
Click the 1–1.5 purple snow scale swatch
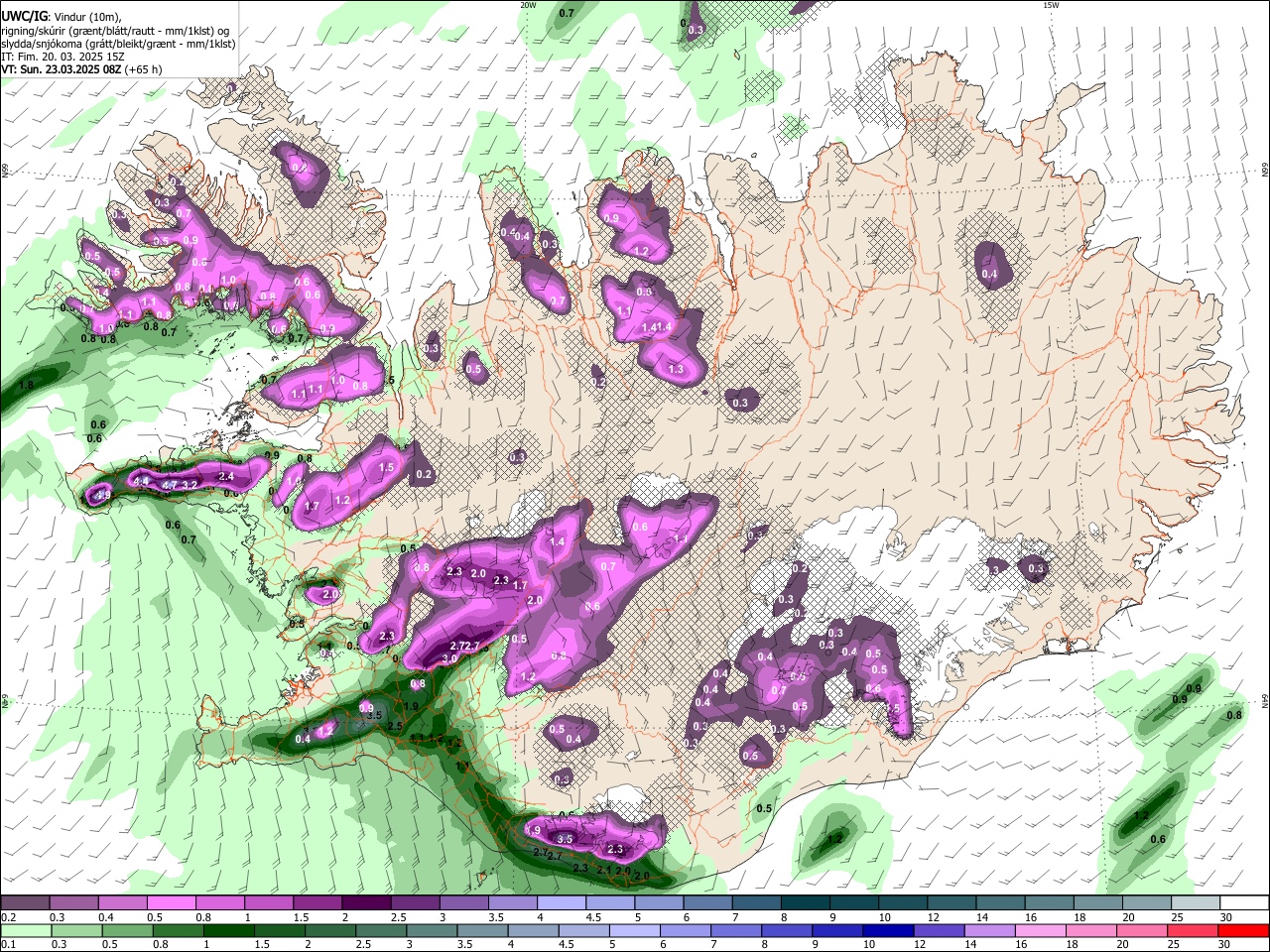[269, 903]
